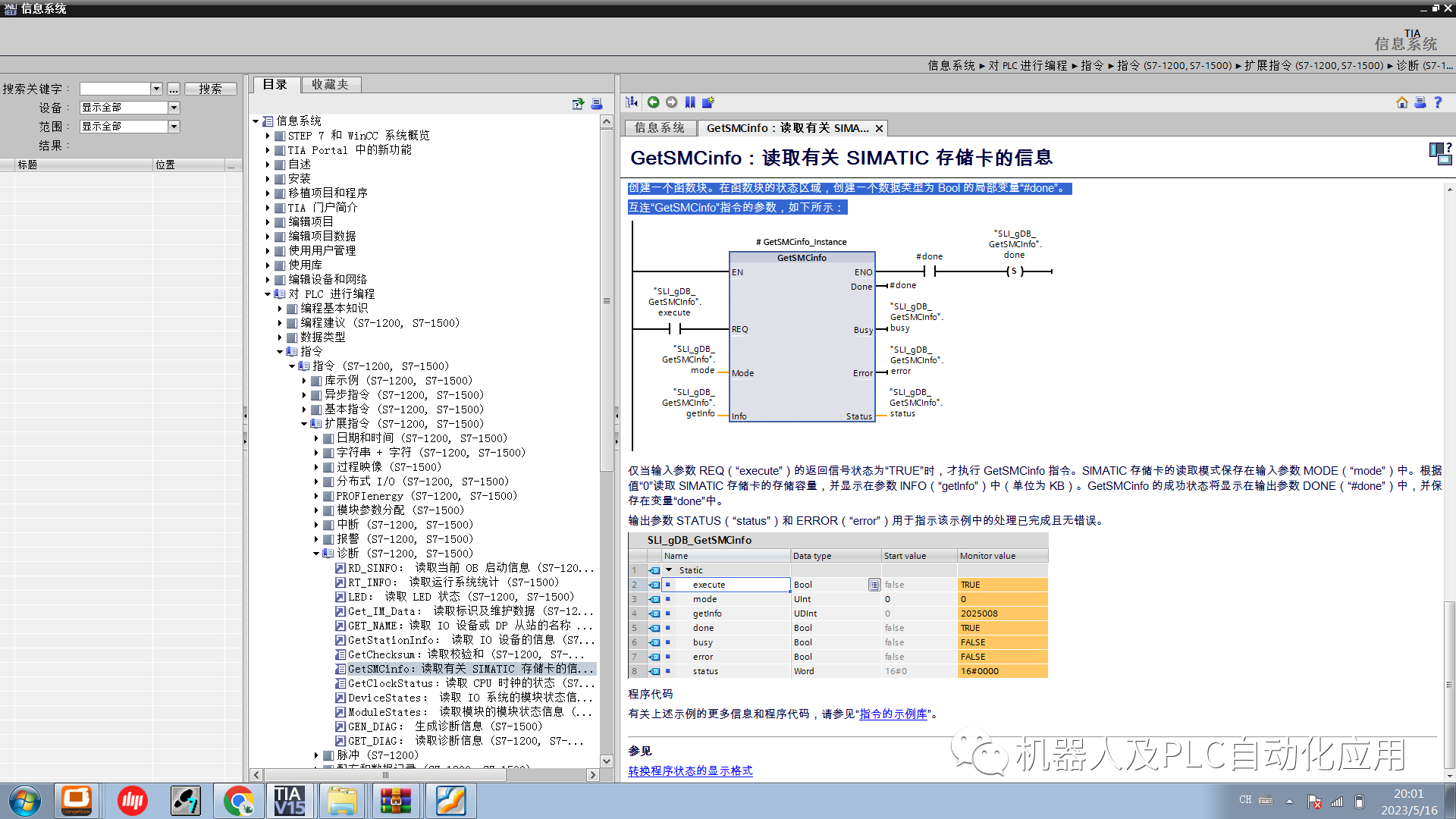
Task: Open File Explorer from taskbar
Action: pos(342,801)
